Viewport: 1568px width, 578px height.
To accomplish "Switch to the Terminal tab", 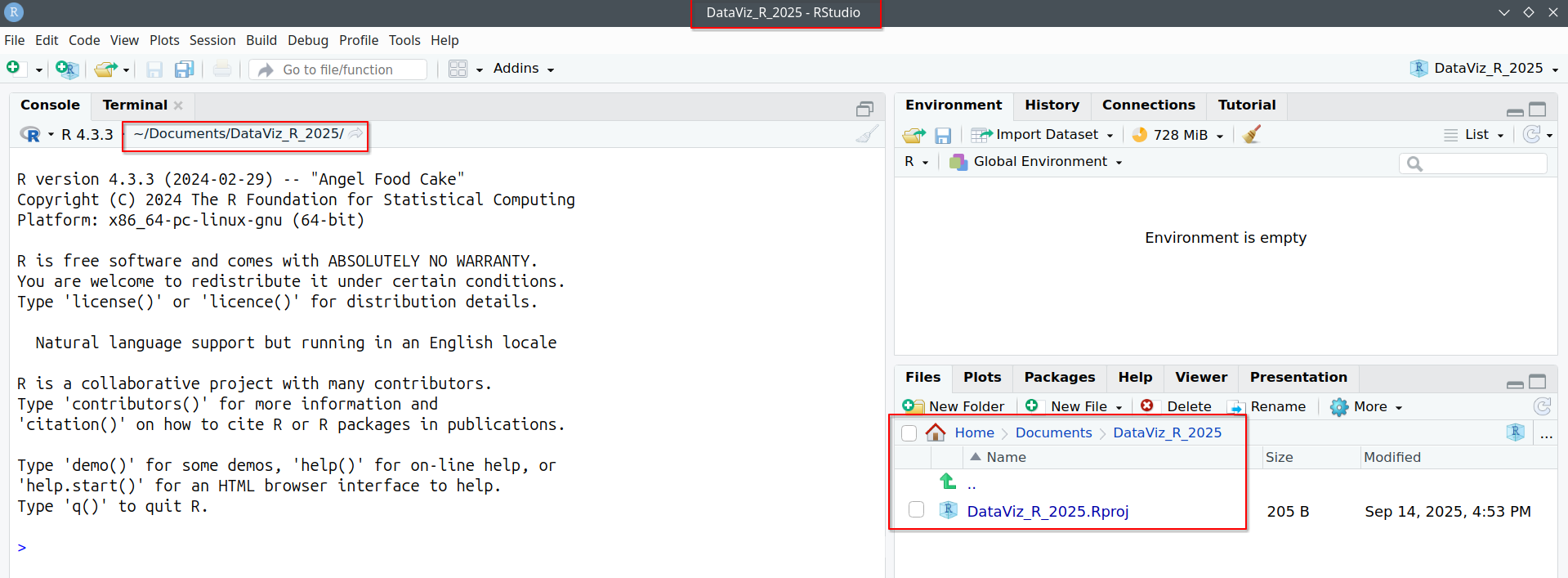I will click(135, 105).
